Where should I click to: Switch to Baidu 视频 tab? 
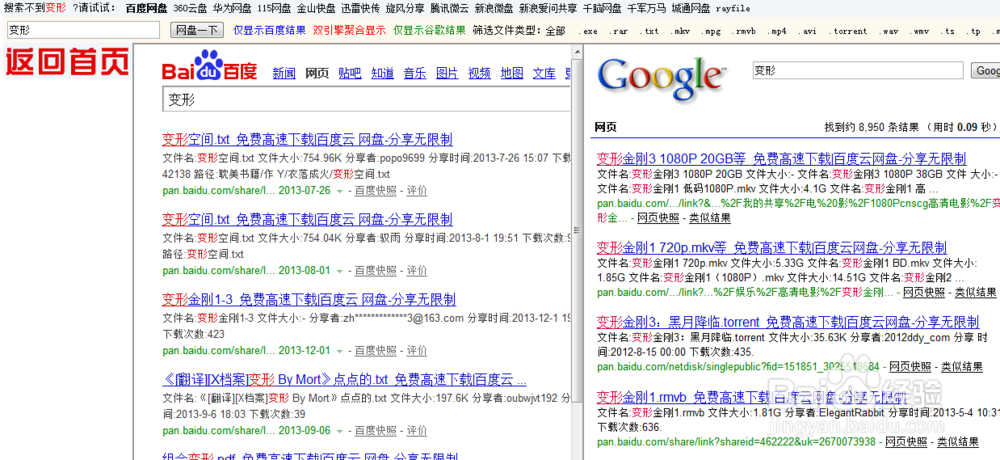tap(480, 73)
